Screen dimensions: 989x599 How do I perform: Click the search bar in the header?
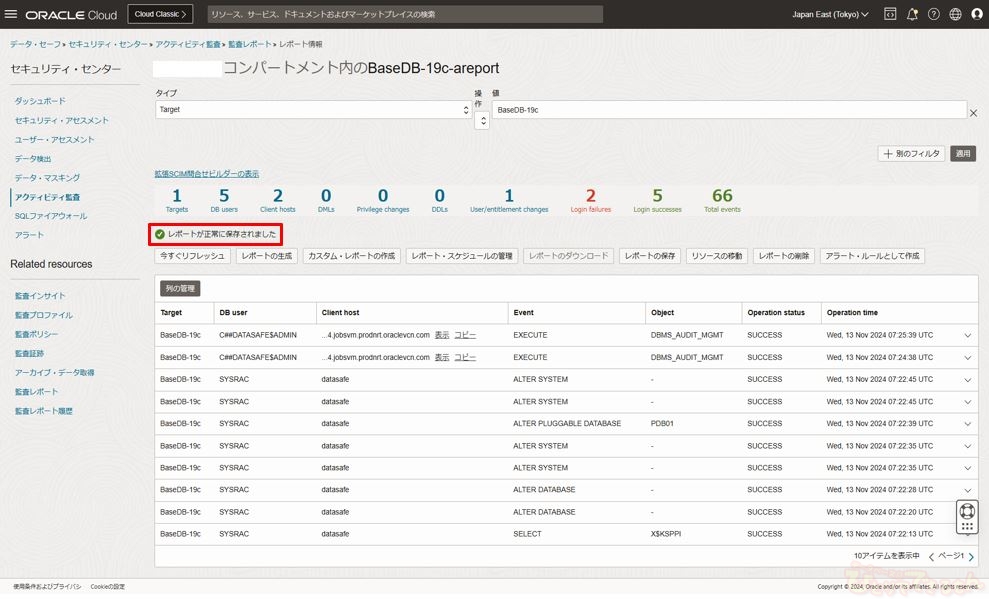pyautogui.click(x=405, y=15)
